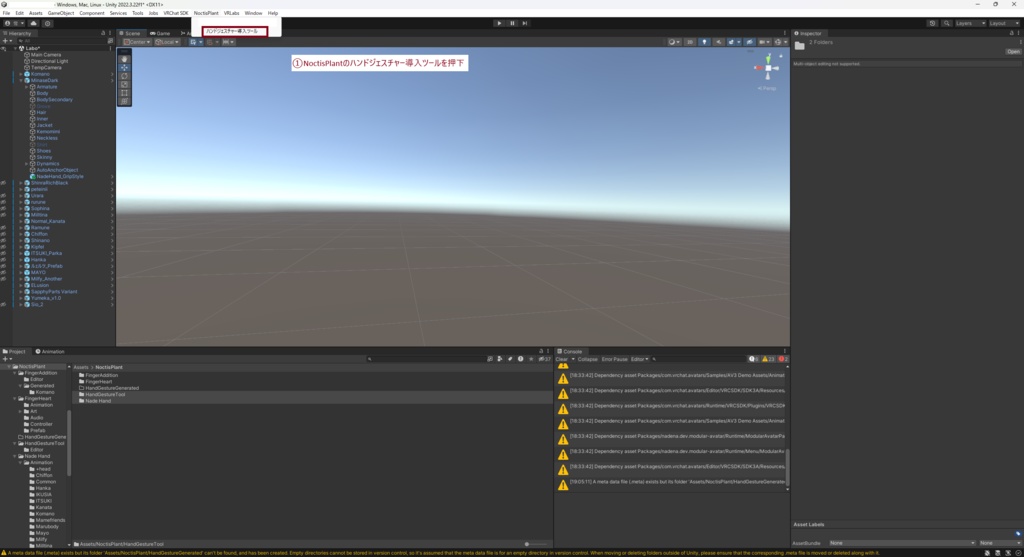The width and height of the screenshot is (1024, 557).
Task: Toggle grid snapping button in Scene toolbar
Action: coord(212,42)
